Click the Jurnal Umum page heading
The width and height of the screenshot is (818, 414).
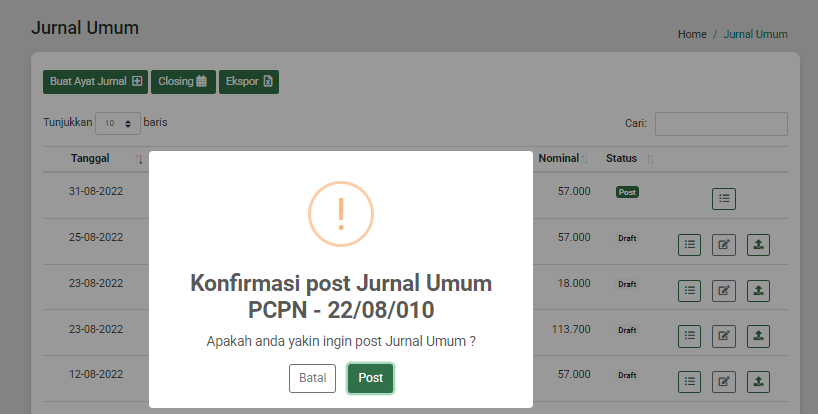pos(85,28)
